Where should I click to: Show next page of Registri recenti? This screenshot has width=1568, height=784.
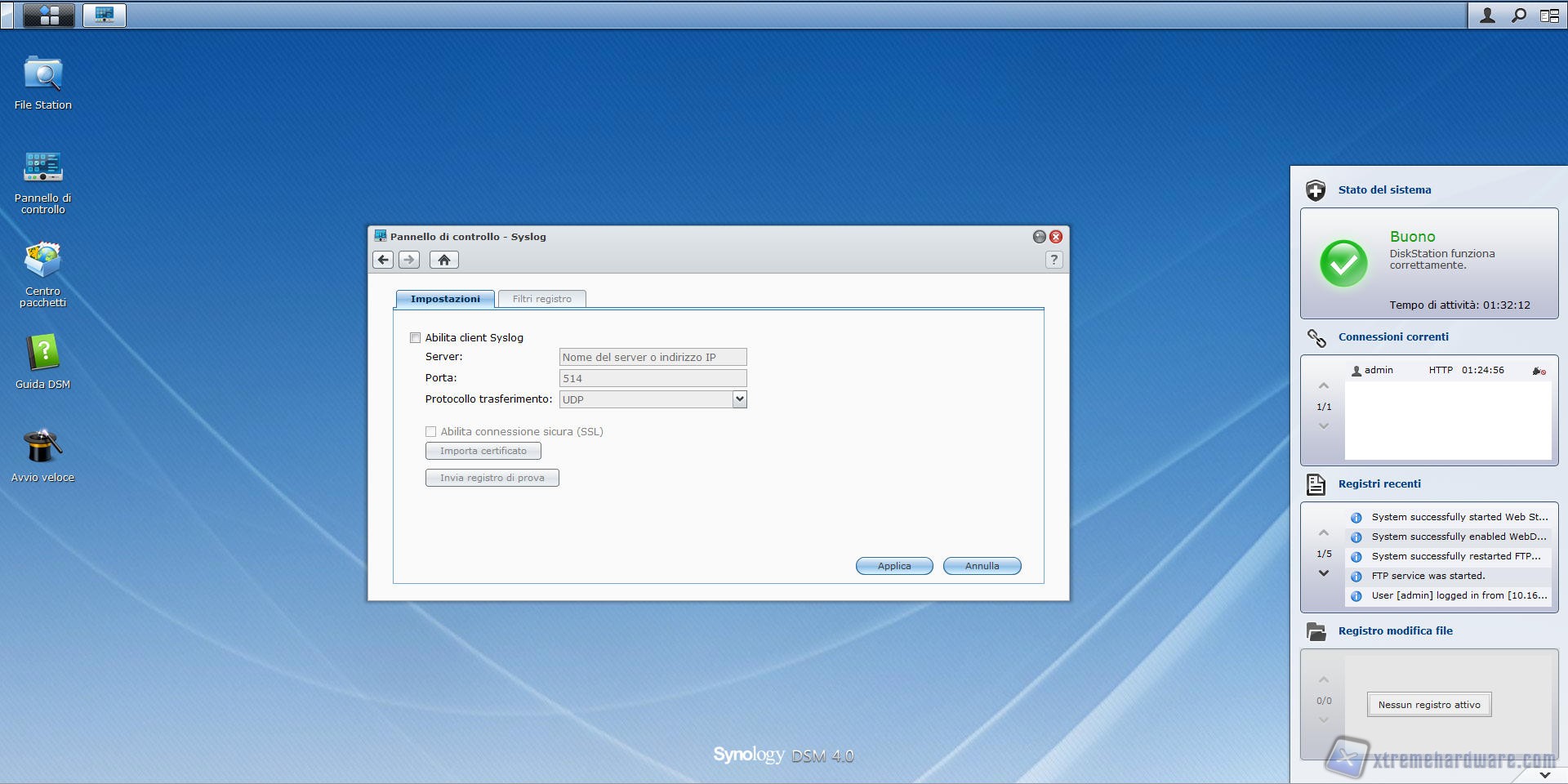(x=1324, y=573)
